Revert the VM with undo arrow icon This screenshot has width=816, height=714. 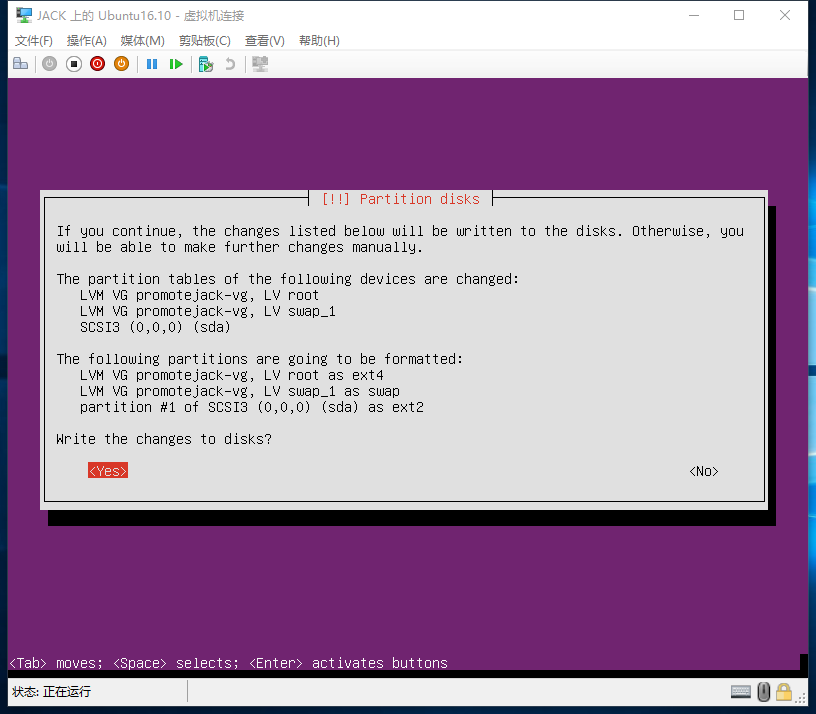tap(230, 64)
